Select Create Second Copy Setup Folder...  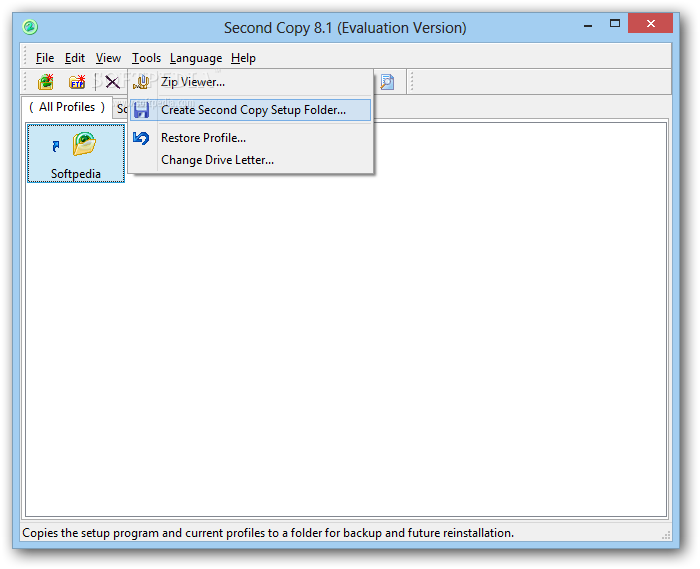250,110
